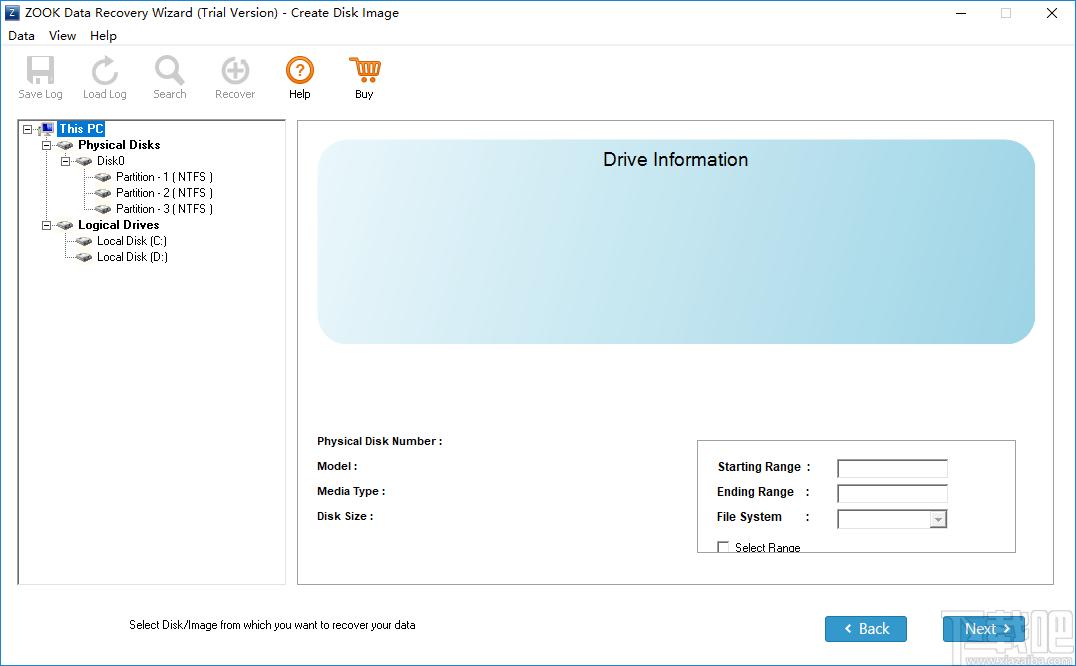This screenshot has width=1076, height=666.
Task: Minimize the ZOOK window
Action: pos(961,13)
